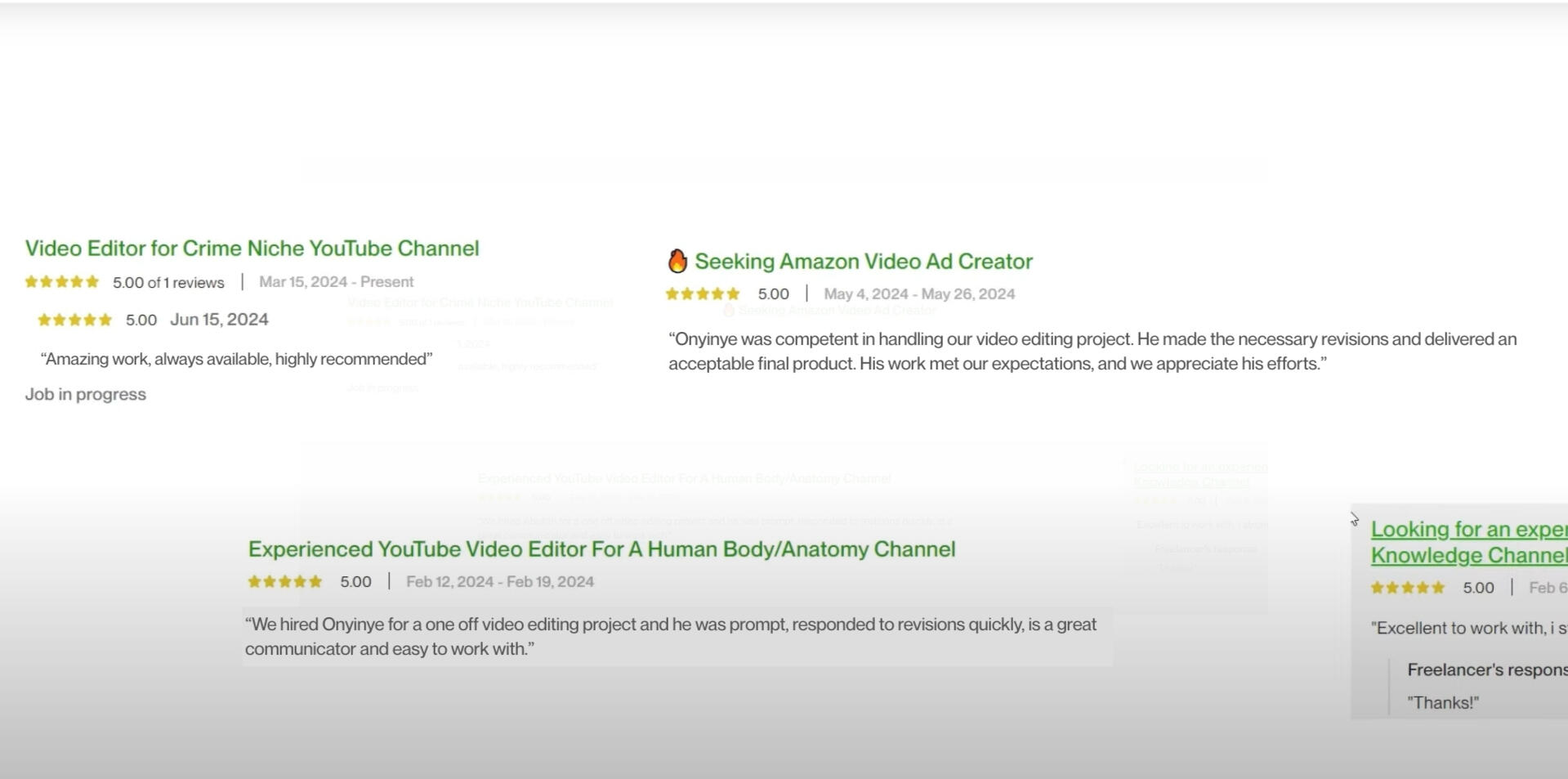Click "5.00 of 1 reviews" text
Screen dimensions: 1568x779
click(168, 283)
